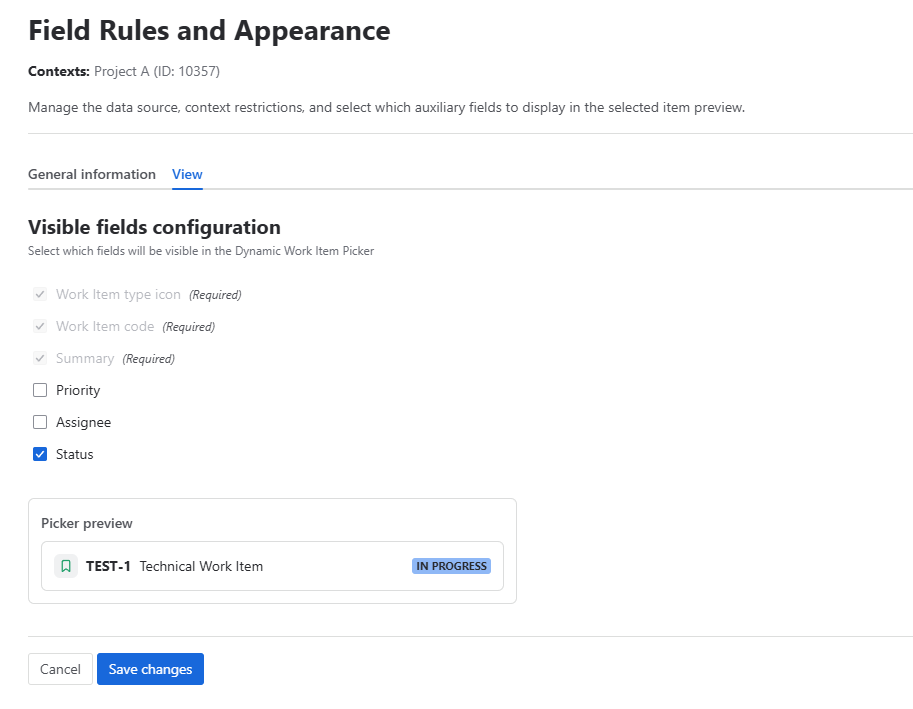Switch to the General information tab

pyautogui.click(x=92, y=174)
